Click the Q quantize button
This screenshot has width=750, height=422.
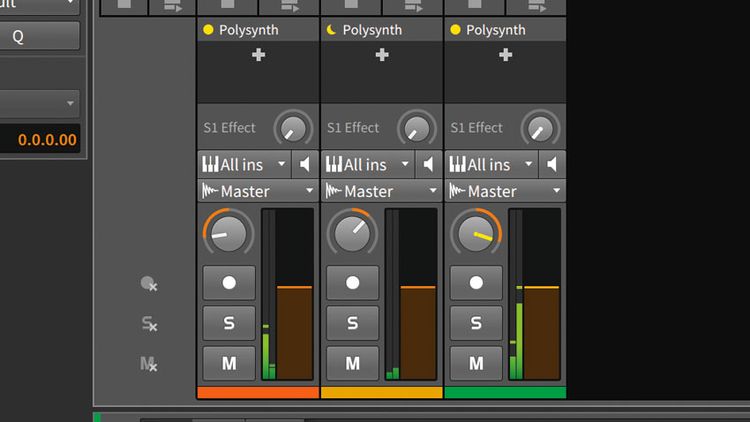pos(39,36)
